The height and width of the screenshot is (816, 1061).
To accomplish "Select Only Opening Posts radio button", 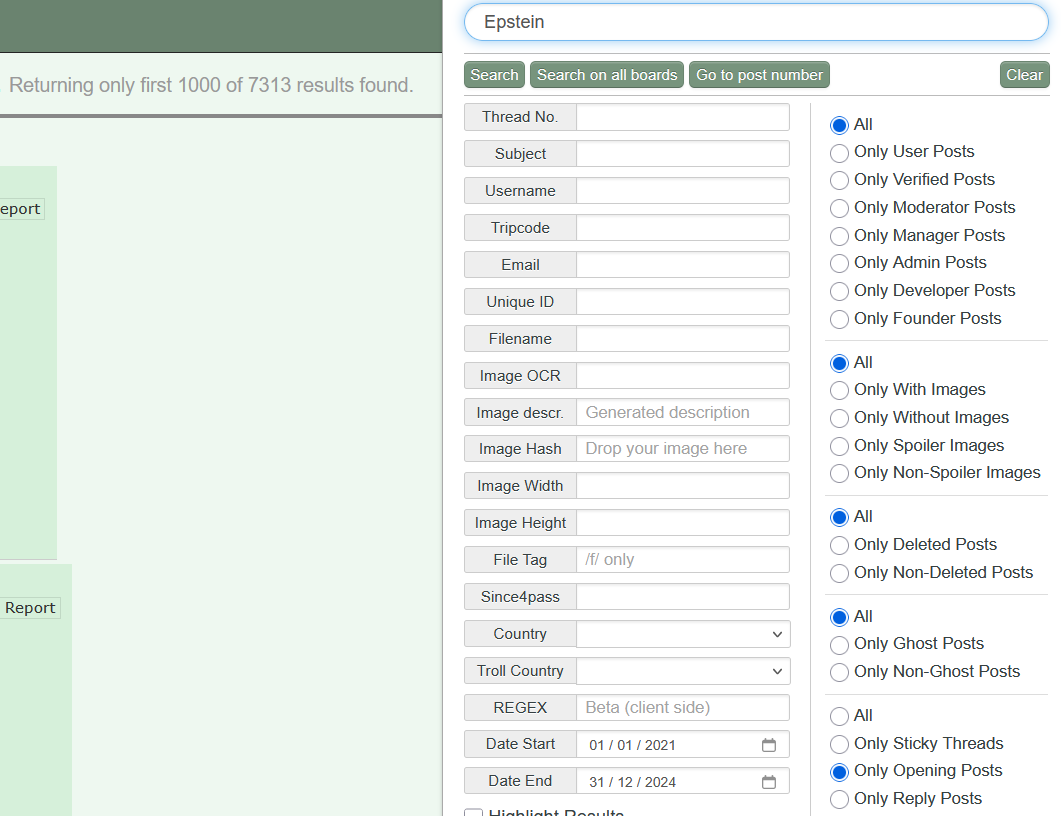I will 839,772.
